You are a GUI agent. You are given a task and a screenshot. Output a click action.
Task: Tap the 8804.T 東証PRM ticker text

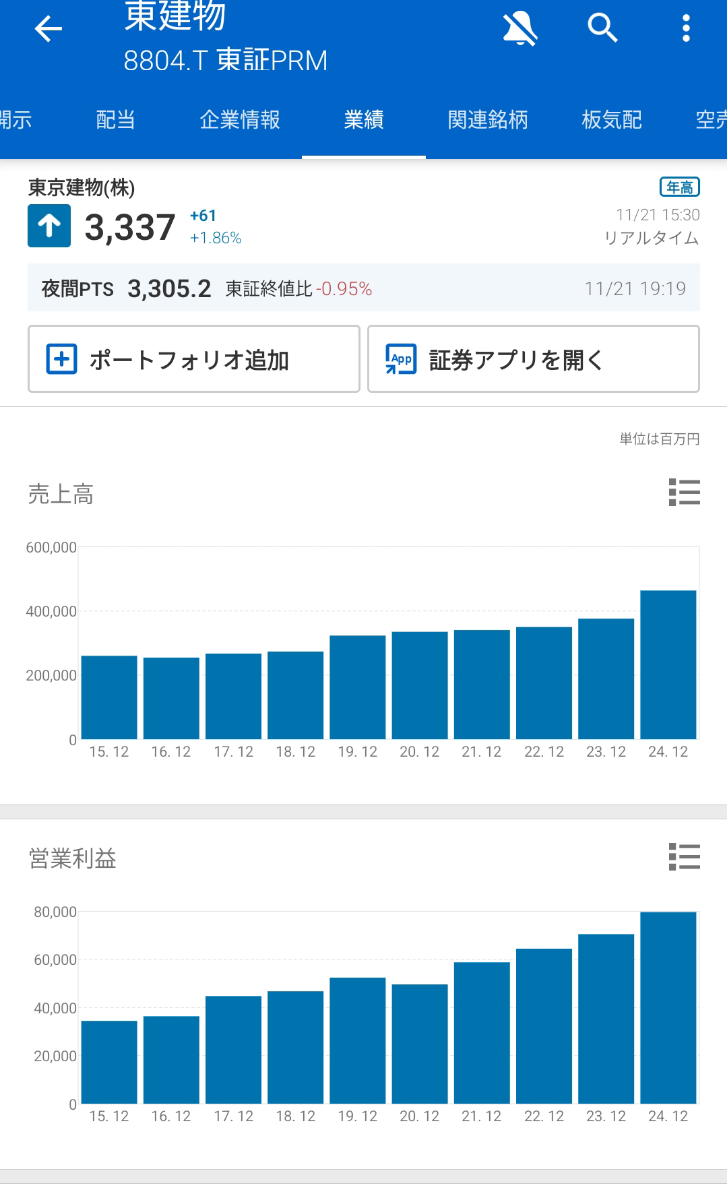pyautogui.click(x=226, y=61)
